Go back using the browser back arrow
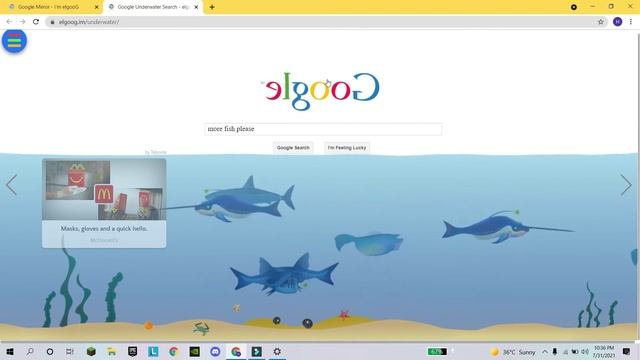 coord(9,22)
